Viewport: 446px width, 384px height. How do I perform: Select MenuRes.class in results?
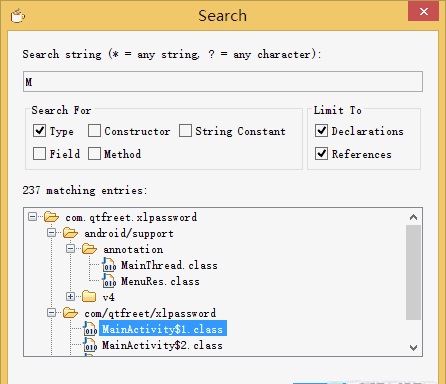(160, 281)
